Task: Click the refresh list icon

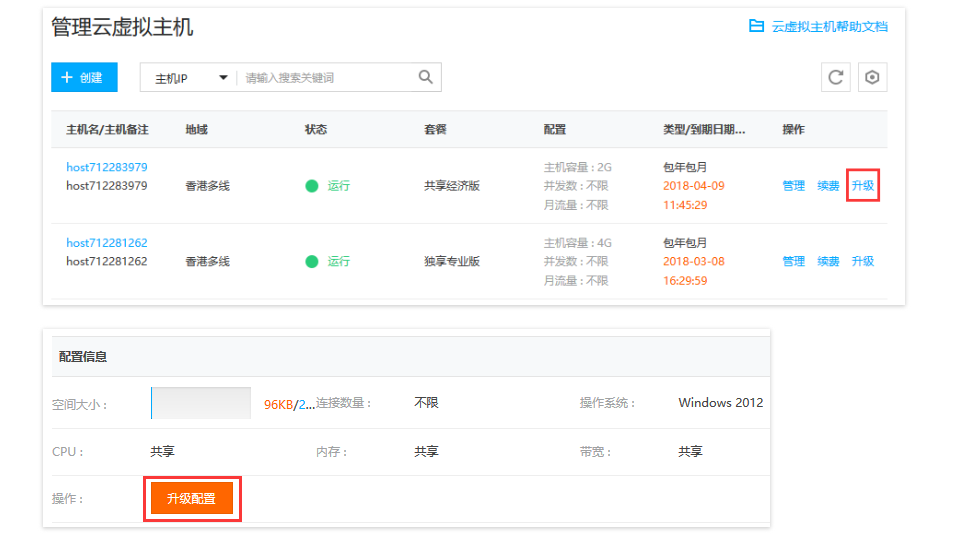Action: point(836,78)
